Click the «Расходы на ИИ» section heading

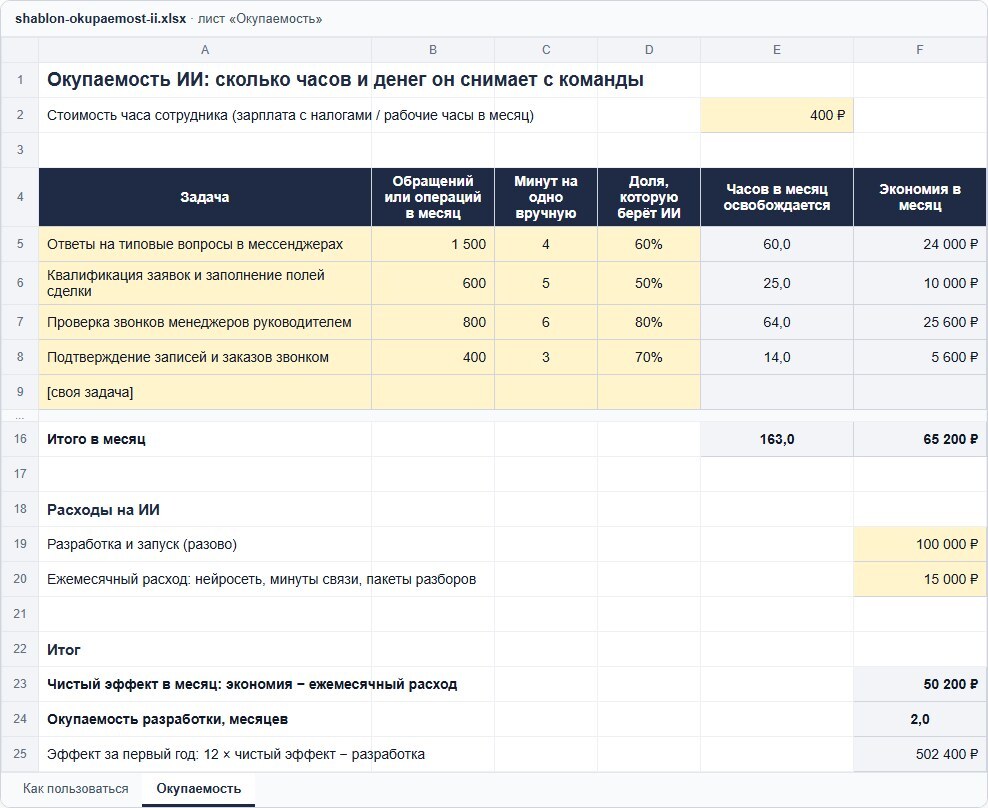pos(103,509)
